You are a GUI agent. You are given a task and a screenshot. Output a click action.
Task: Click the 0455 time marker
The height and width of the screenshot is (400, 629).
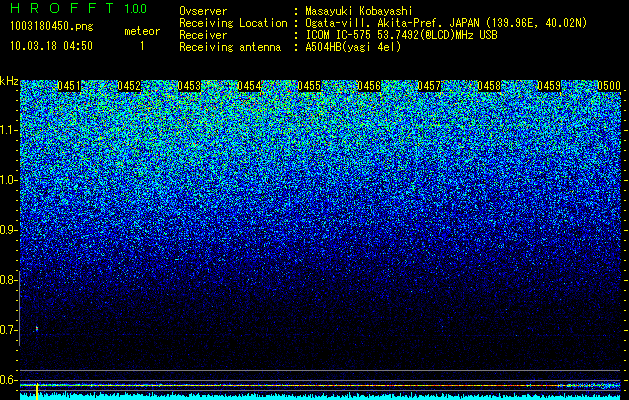coord(309,86)
